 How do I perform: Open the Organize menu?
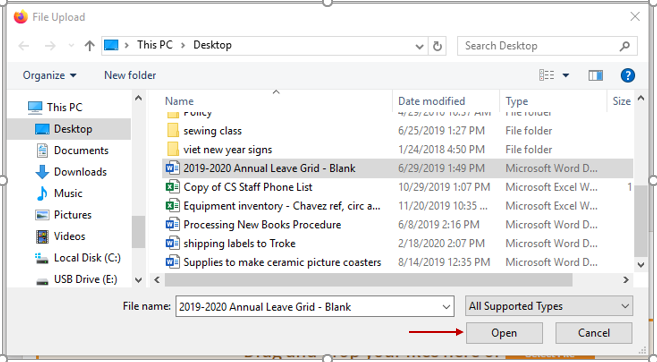click(49, 75)
